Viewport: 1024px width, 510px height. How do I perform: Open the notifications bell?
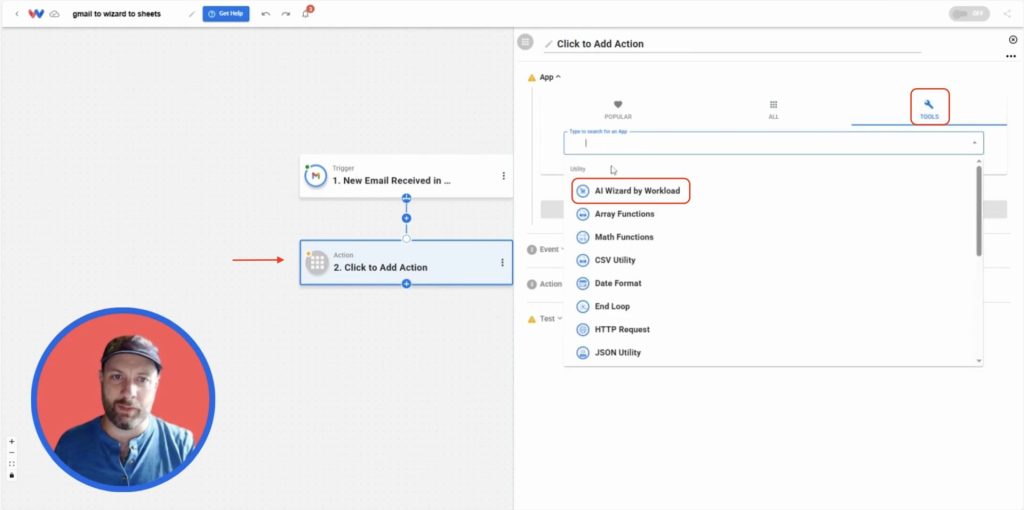click(x=306, y=14)
